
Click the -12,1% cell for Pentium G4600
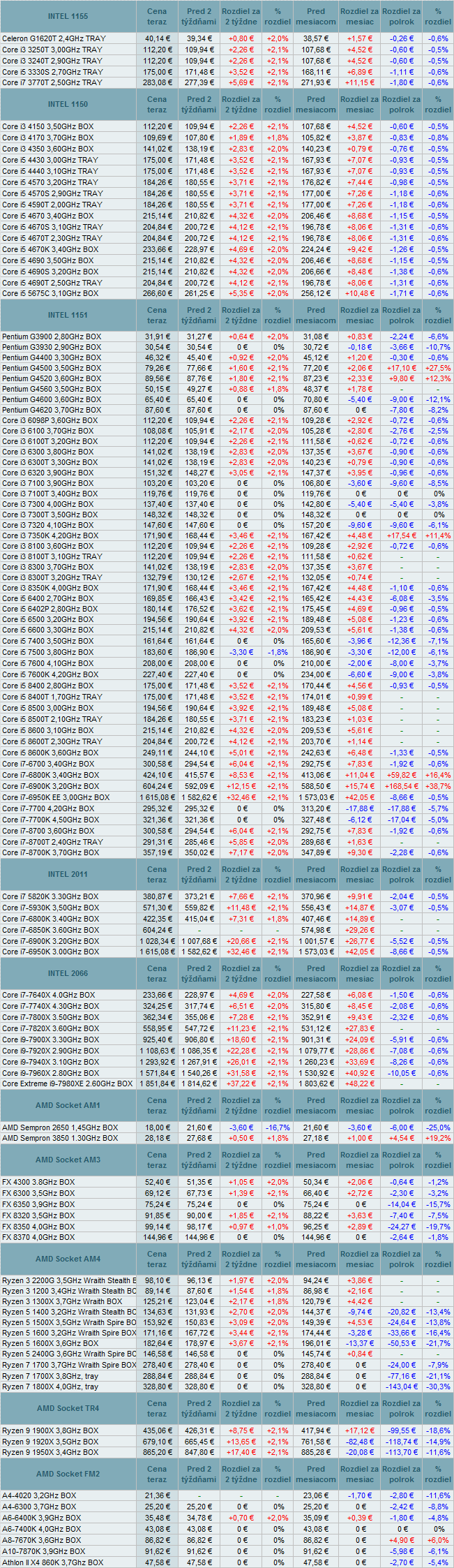[x=438, y=399]
